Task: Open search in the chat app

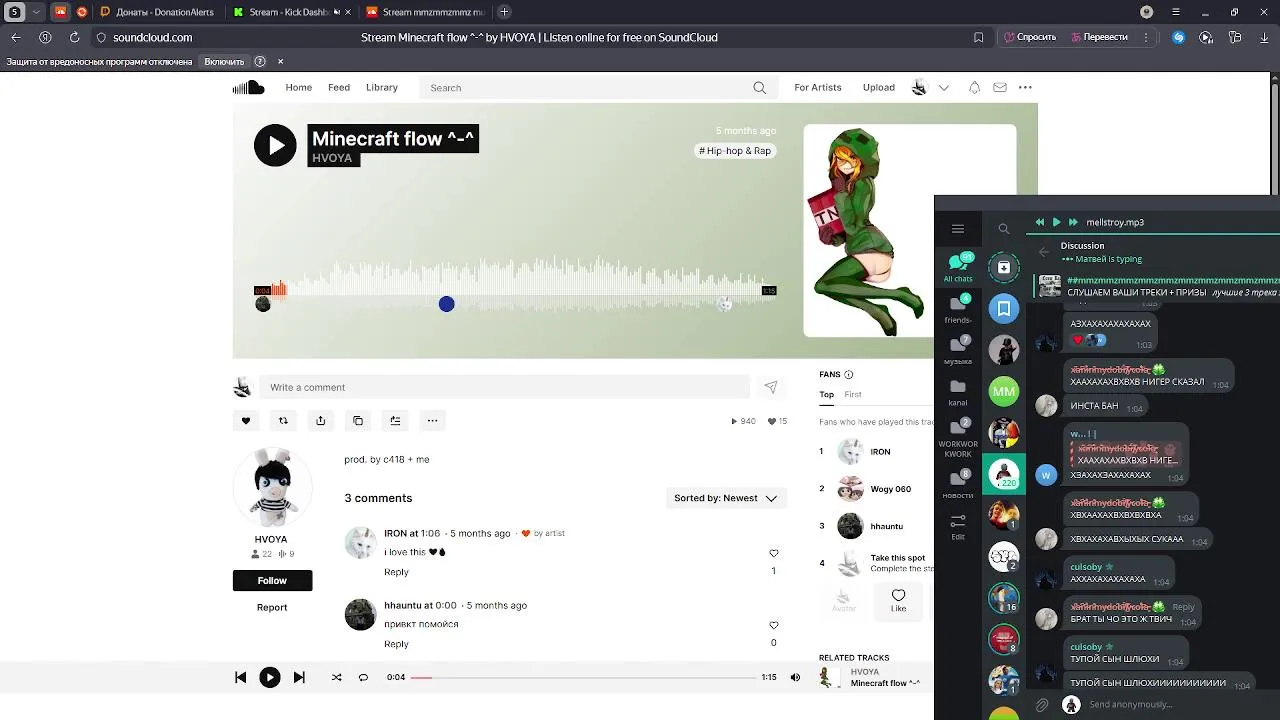Action: point(1004,229)
